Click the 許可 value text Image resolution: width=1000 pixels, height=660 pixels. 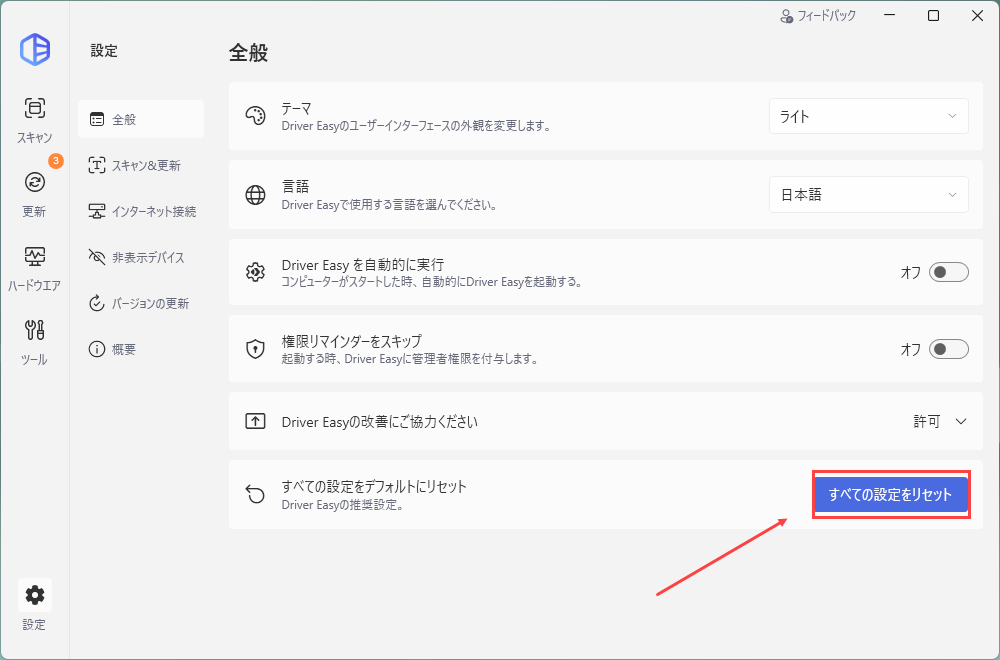coord(927,422)
